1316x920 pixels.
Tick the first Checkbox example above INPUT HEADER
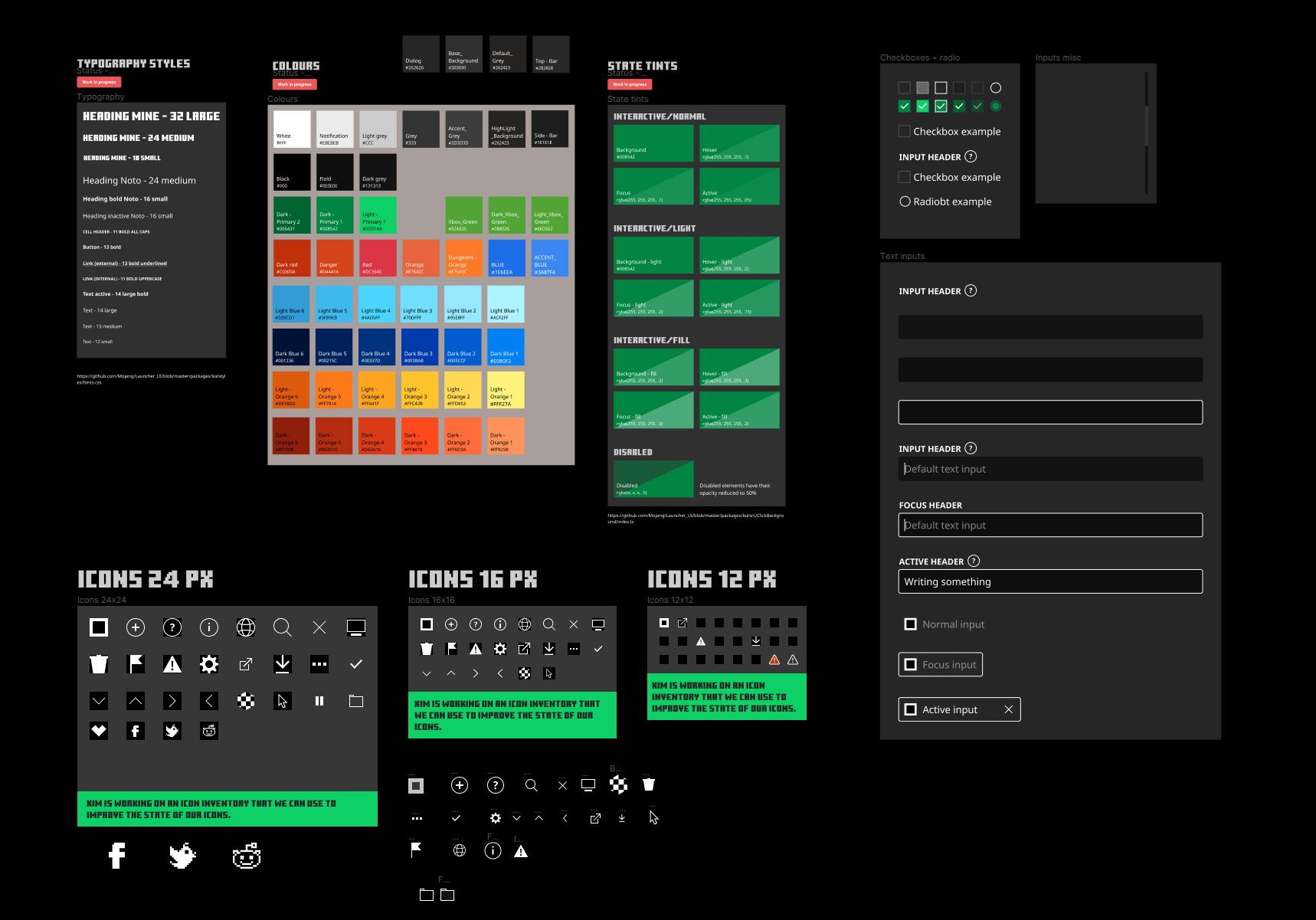(905, 132)
